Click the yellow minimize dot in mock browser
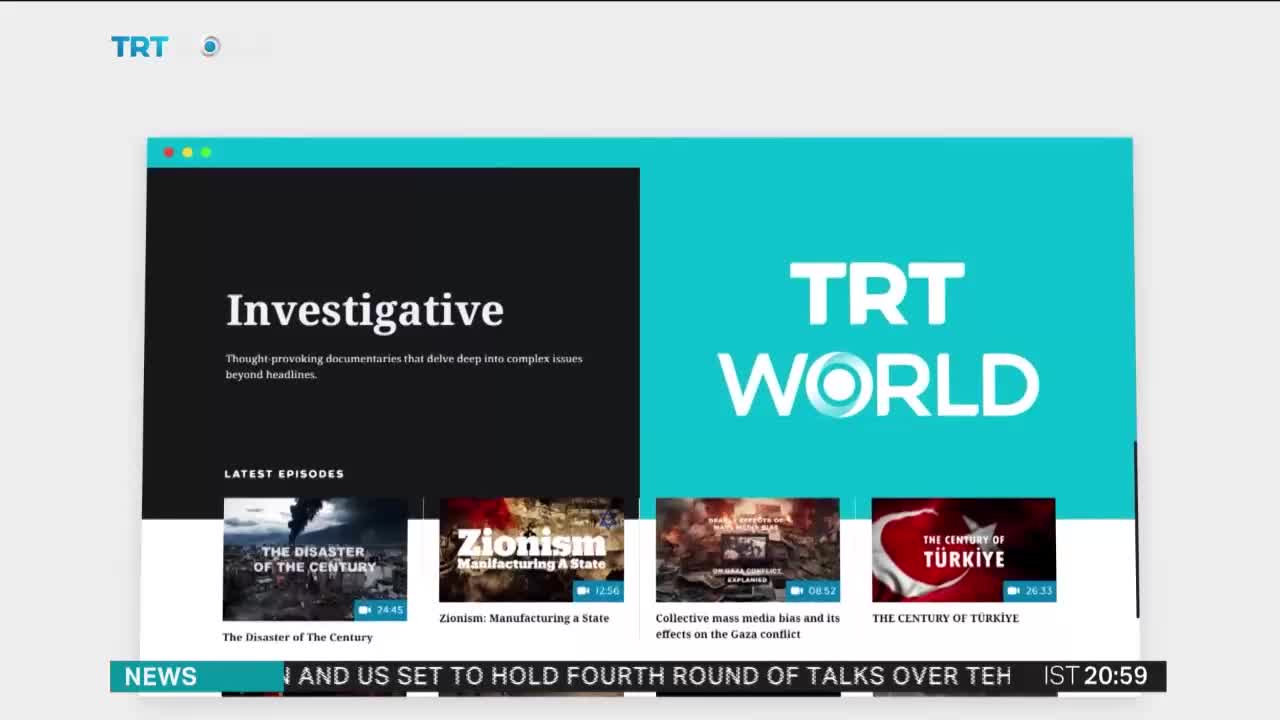The image size is (1280, 720). [187, 152]
